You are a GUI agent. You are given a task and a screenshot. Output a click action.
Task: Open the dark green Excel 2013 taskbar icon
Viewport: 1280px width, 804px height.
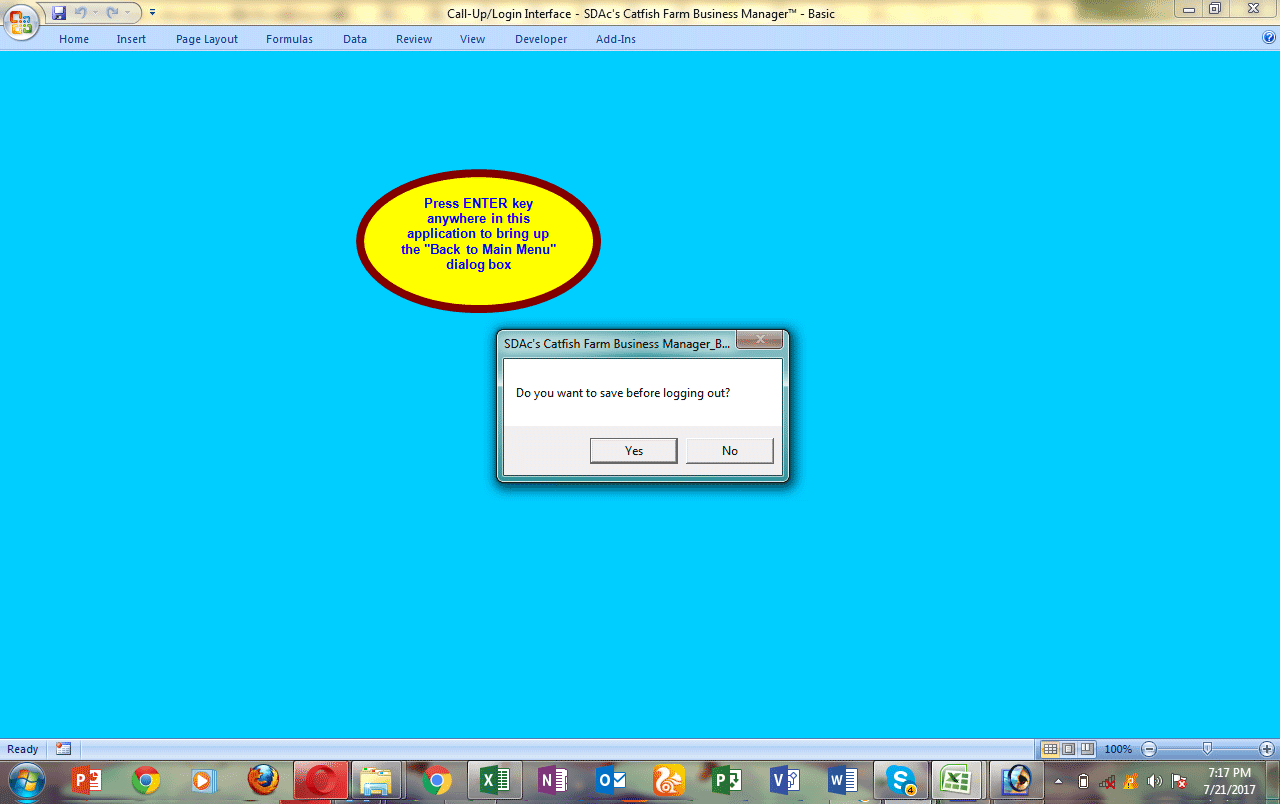[495, 781]
